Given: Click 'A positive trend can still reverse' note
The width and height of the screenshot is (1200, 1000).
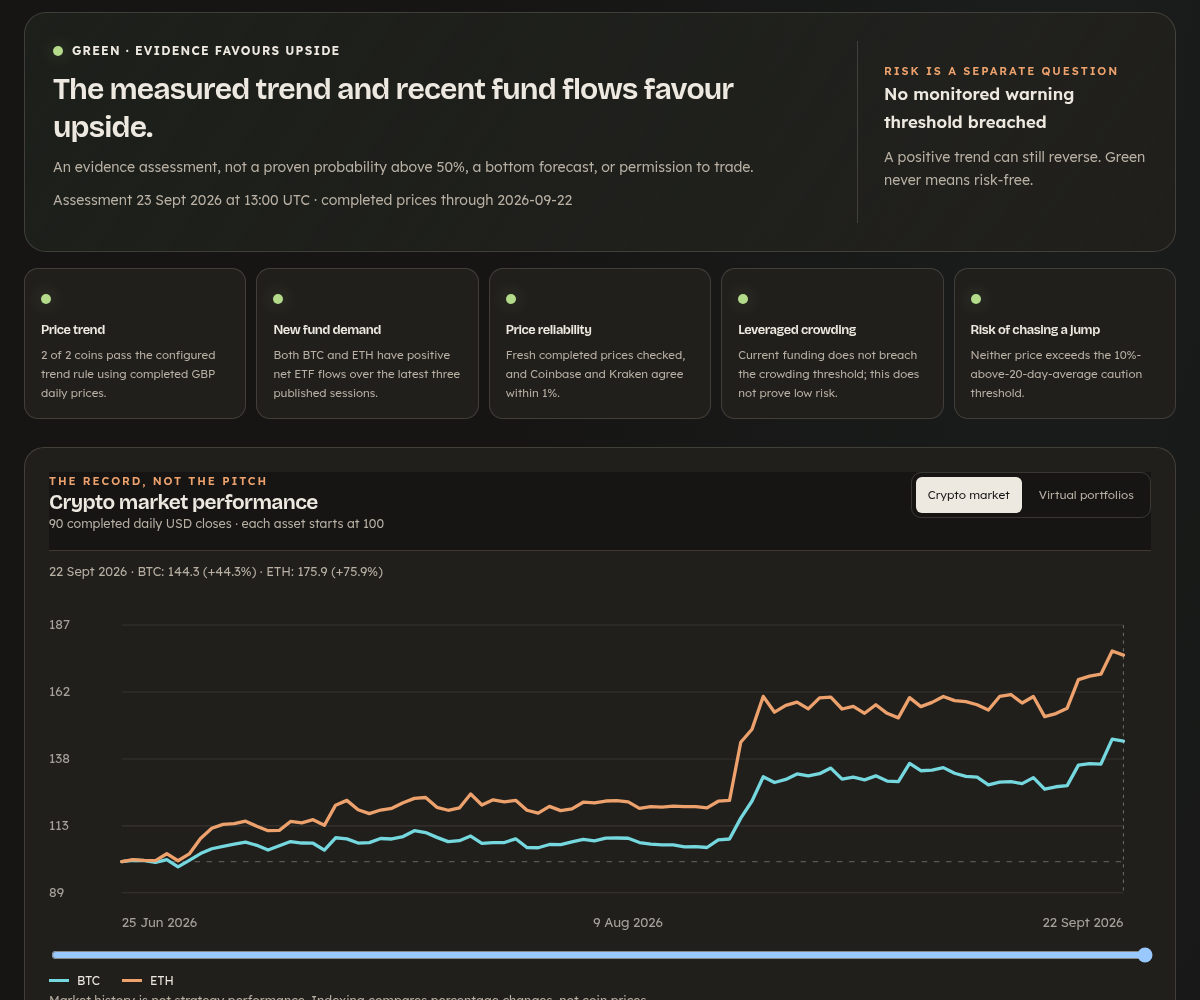Looking at the screenshot, I should (x=1014, y=169).
